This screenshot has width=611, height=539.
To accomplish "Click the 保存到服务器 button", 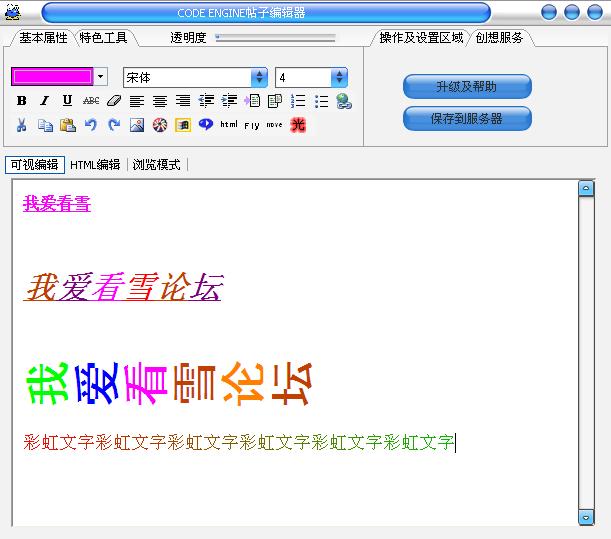I will 467,118.
